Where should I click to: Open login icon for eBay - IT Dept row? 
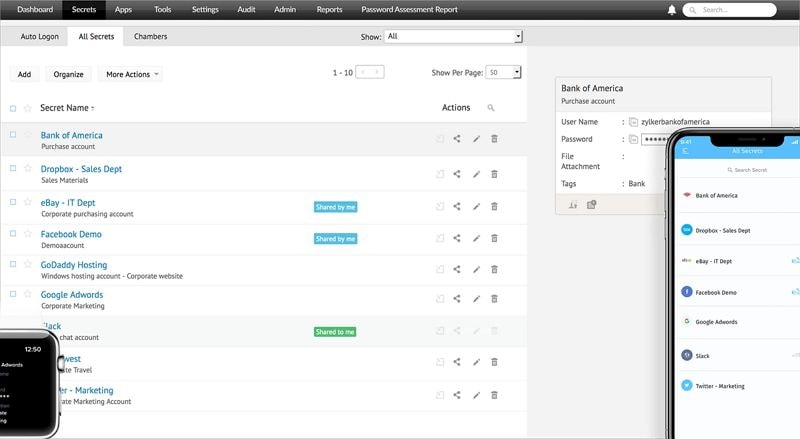440,206
